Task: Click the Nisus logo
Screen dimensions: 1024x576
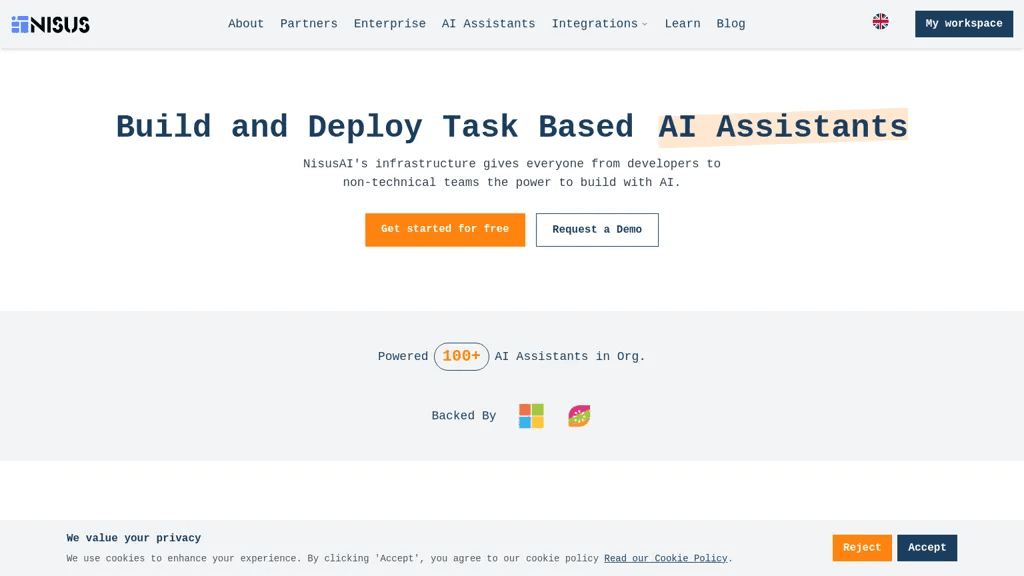Action: pos(50,24)
